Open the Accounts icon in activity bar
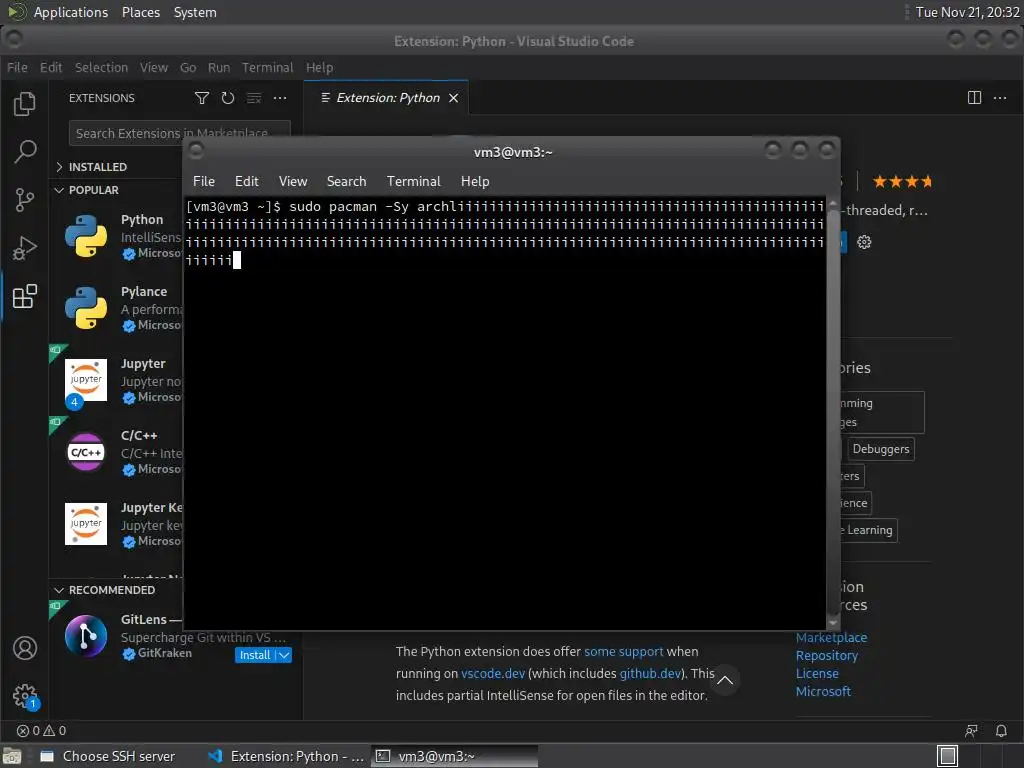1024x768 pixels. click(25, 648)
